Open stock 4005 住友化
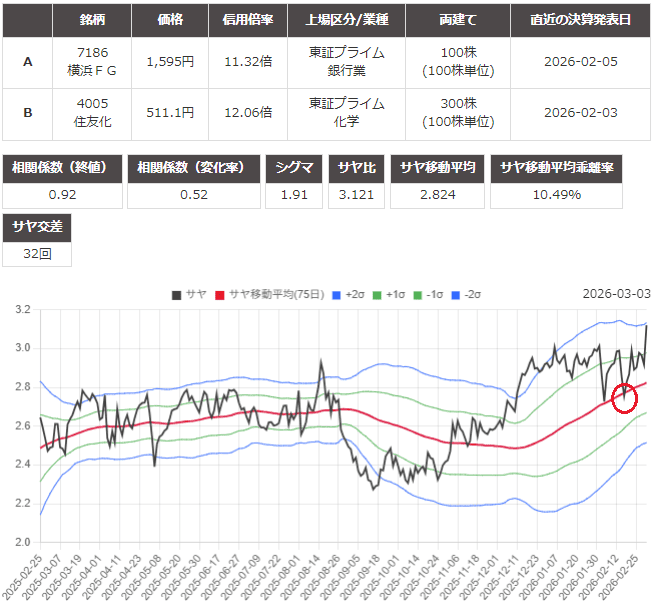655x604 pixels. [x=91, y=113]
